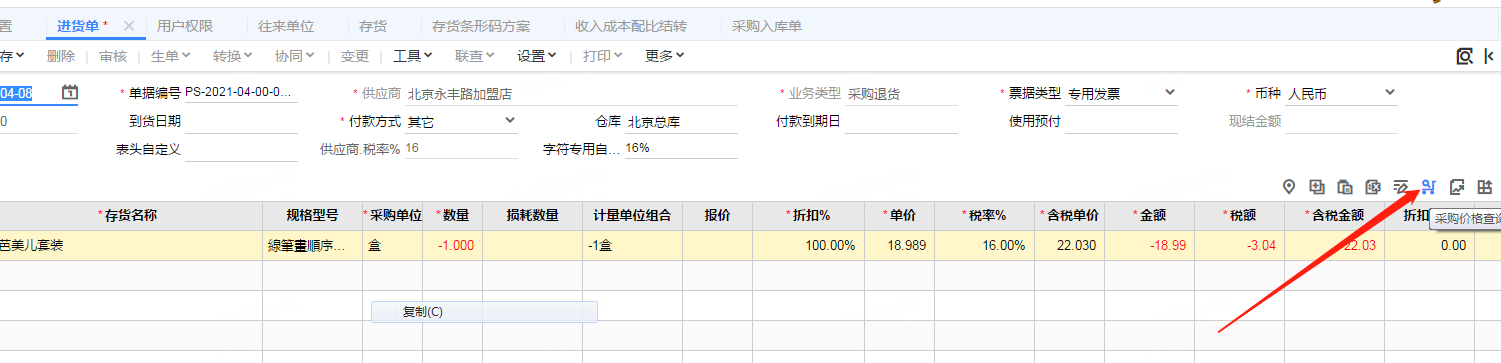The height and width of the screenshot is (363, 1501).
Task: Click the 使用预付 input field
Action: (1122, 122)
